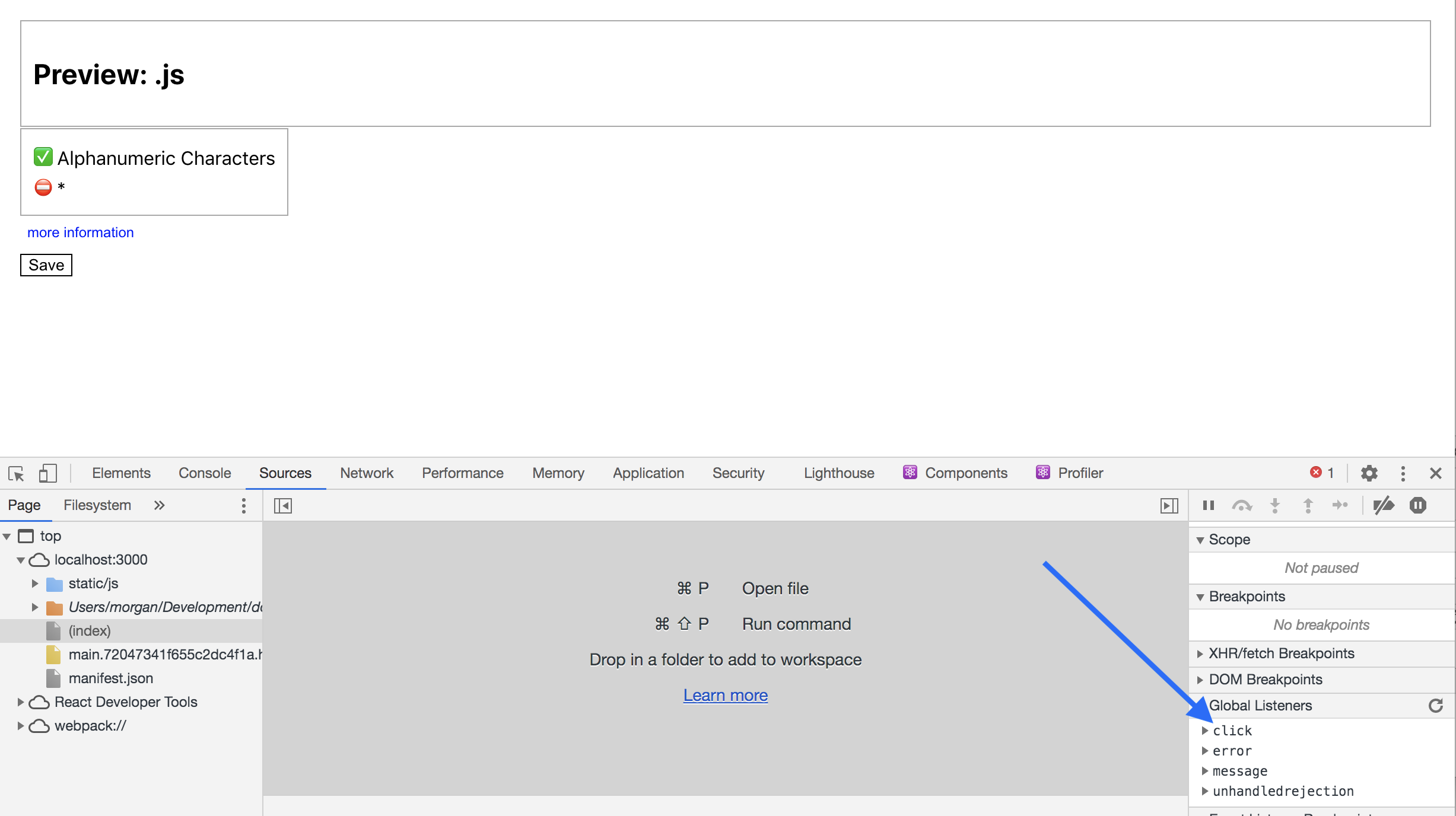Open the more information link
The height and width of the screenshot is (816, 1456).
point(81,232)
